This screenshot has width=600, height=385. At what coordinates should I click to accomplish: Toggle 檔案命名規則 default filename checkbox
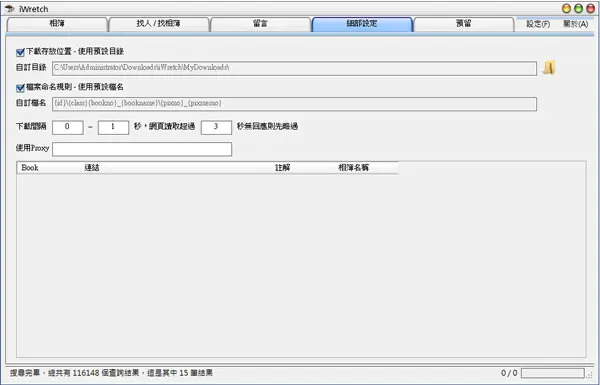[x=20, y=88]
